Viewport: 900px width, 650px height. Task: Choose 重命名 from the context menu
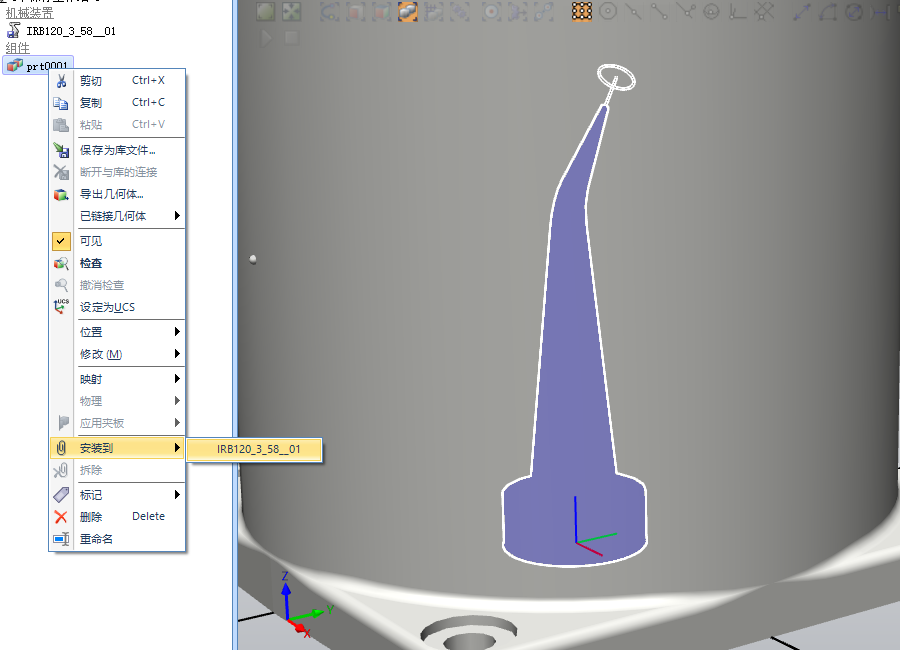click(x=118, y=539)
